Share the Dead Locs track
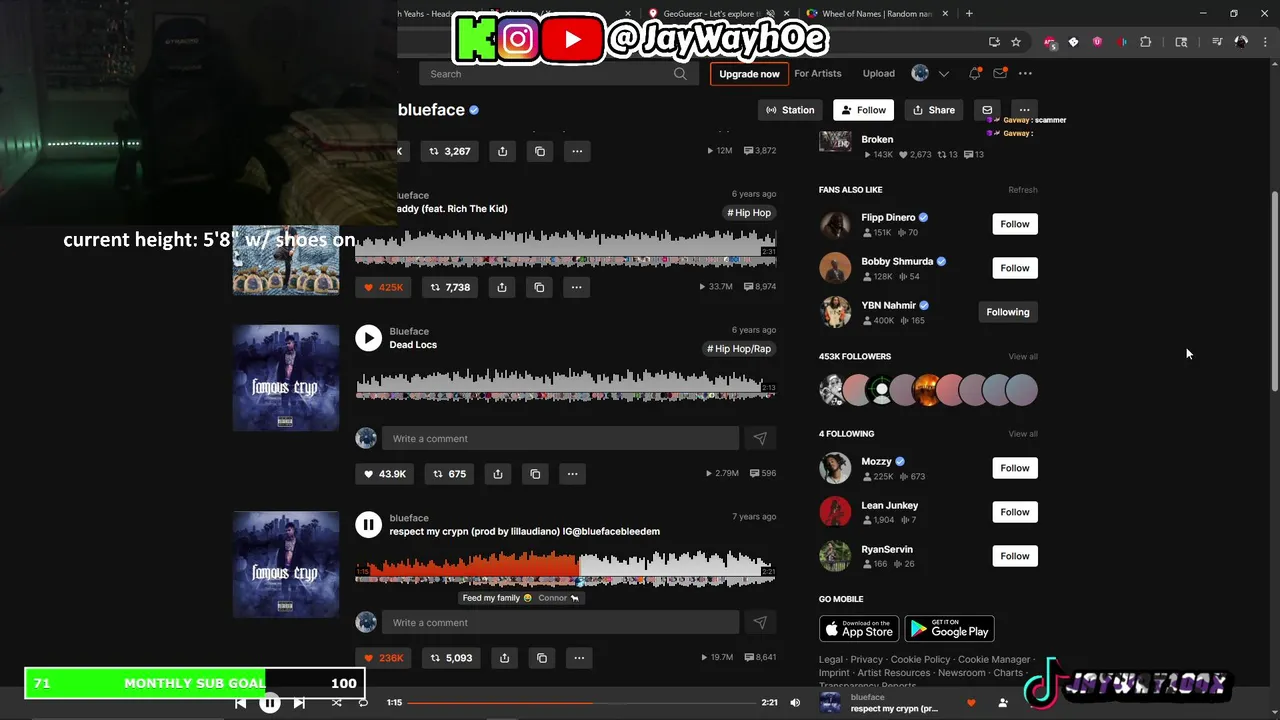This screenshot has width=1280, height=720. coord(498,474)
